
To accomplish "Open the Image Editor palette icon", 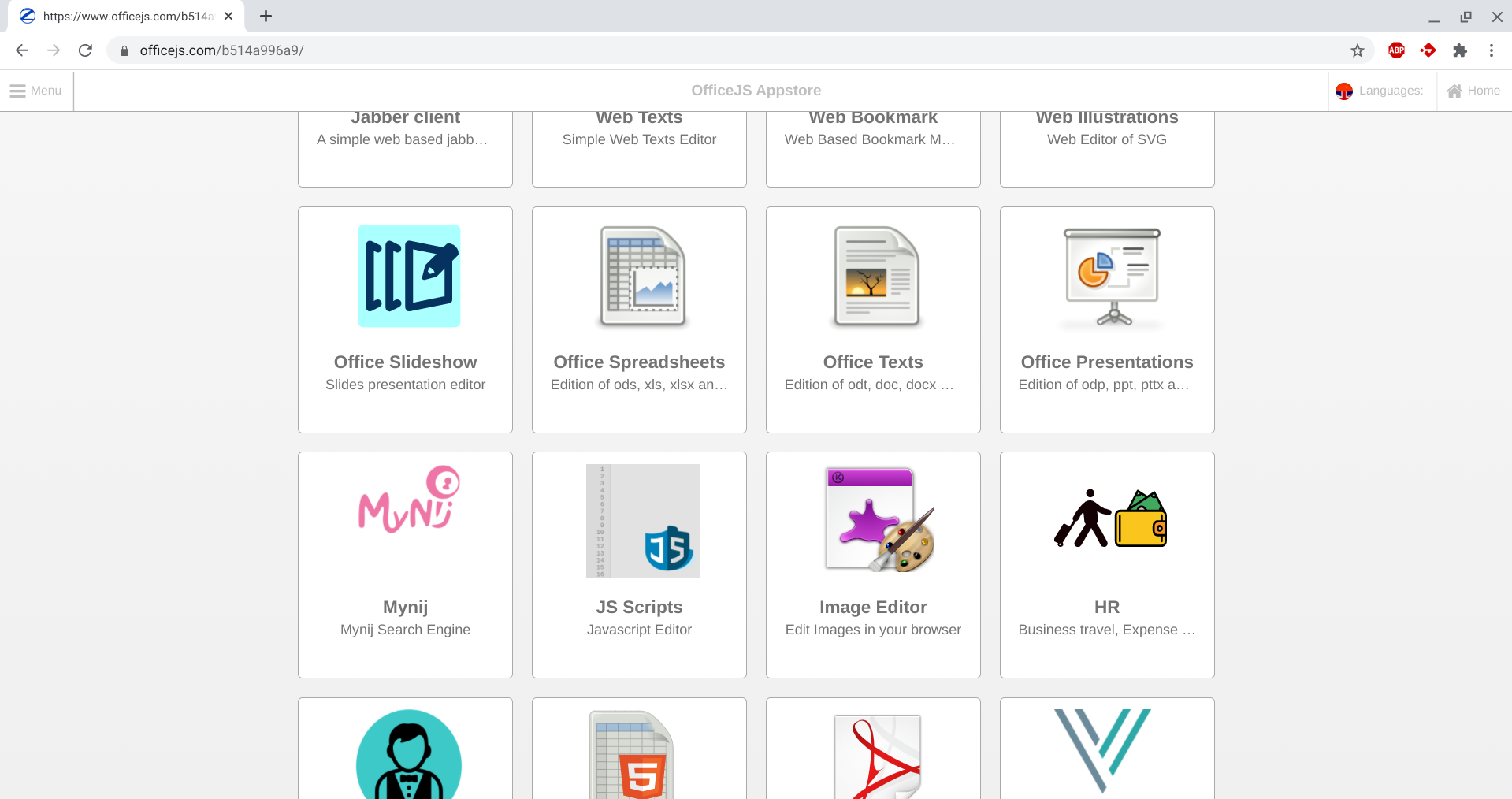I will pos(879,520).
